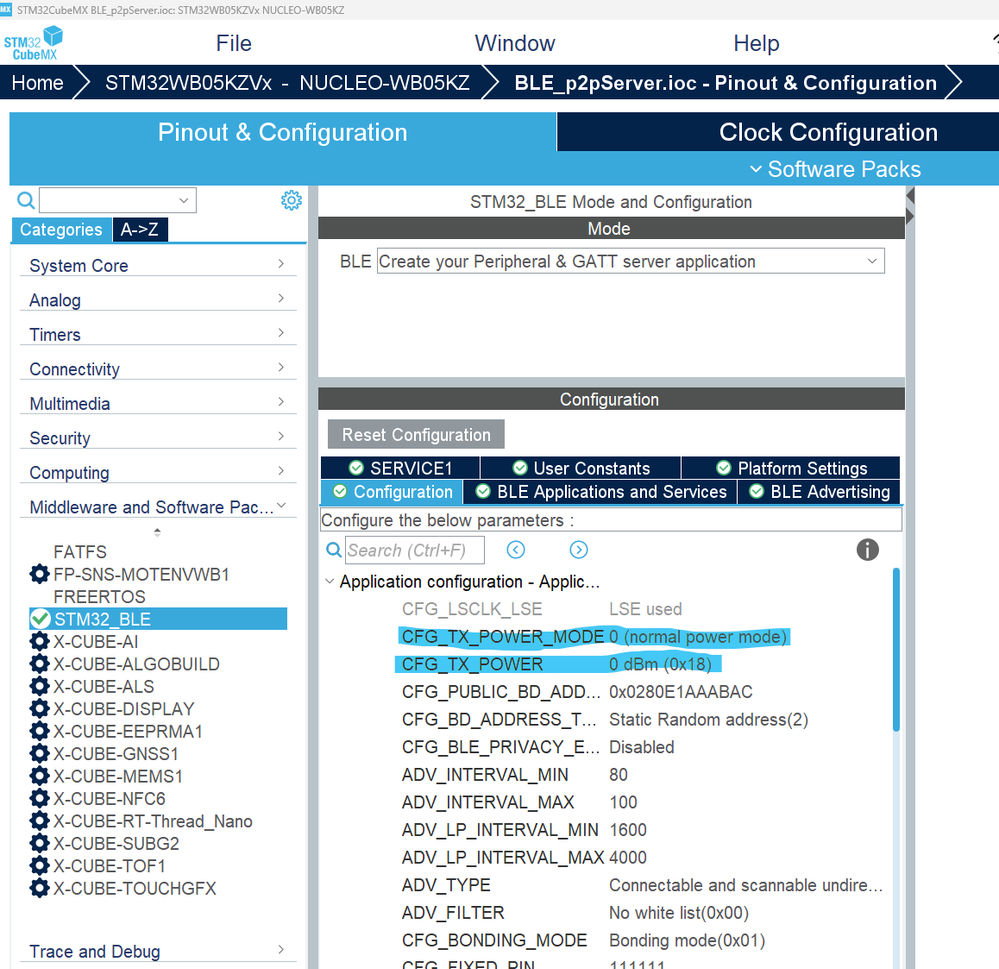Collapse the Application configuration group
The height and width of the screenshot is (969, 999).
coord(329,581)
